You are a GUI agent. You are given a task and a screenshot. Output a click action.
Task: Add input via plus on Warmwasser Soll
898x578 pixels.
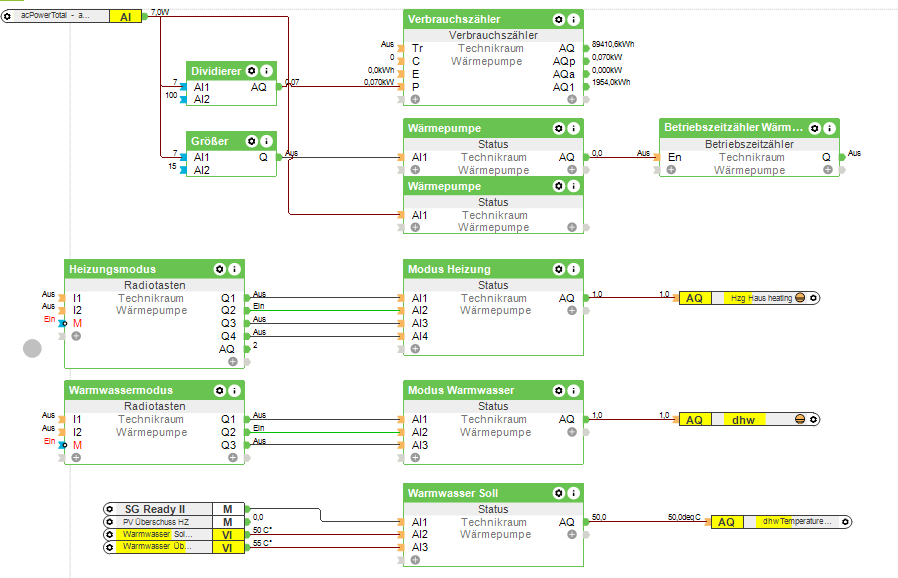pyautogui.click(x=415, y=560)
